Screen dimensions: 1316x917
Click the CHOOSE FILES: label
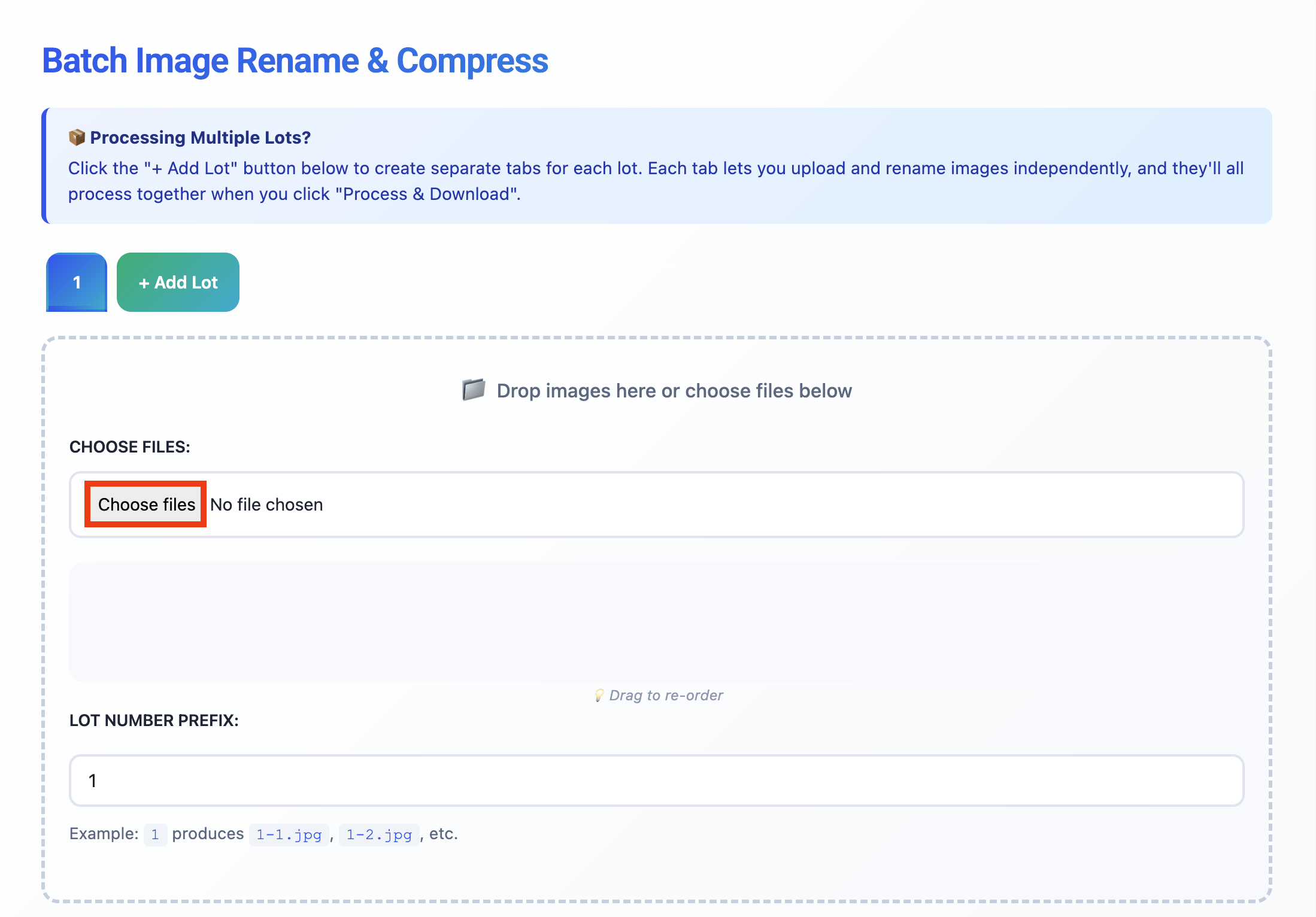(x=129, y=447)
